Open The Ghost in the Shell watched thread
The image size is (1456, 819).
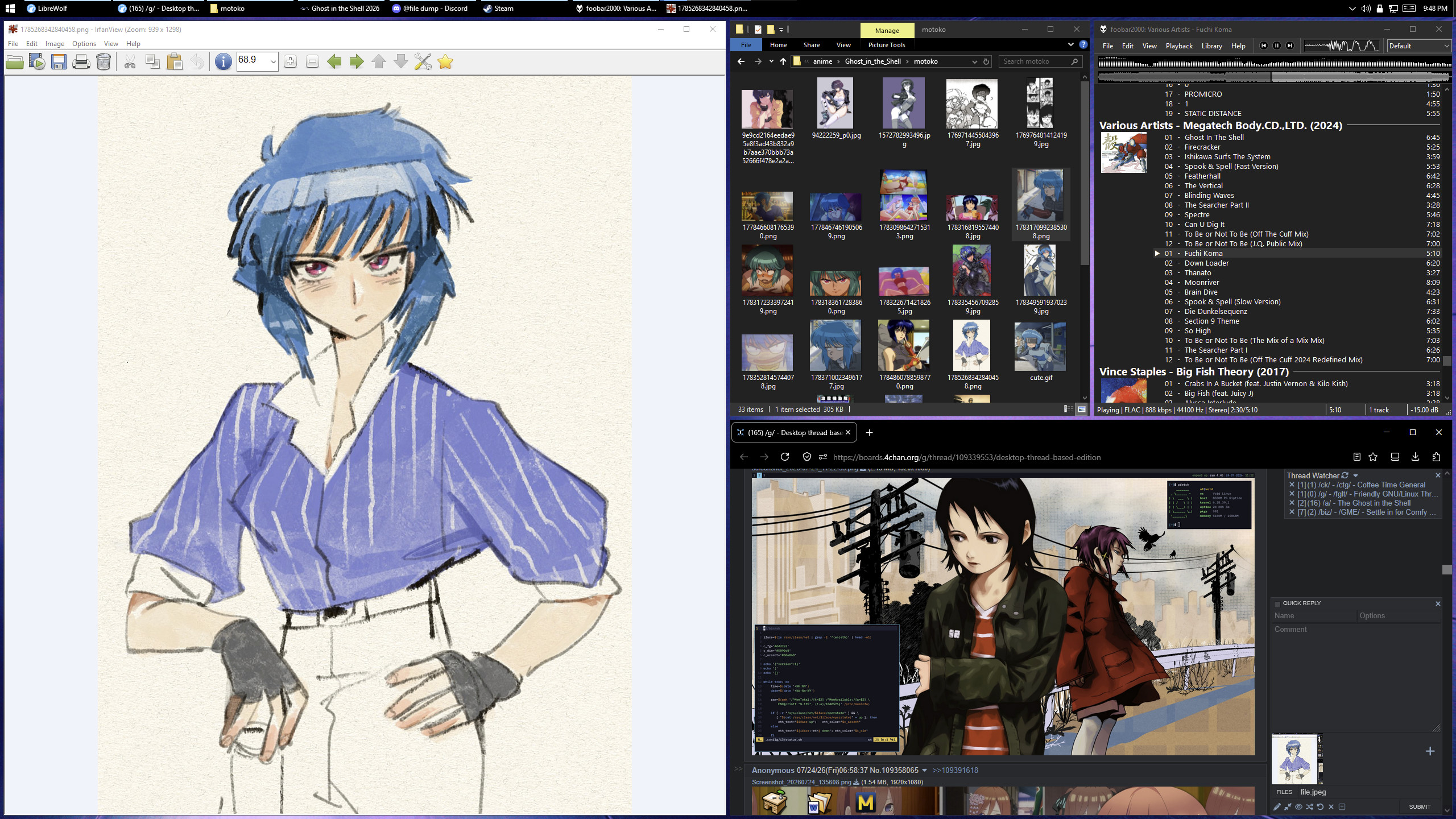point(1354,503)
